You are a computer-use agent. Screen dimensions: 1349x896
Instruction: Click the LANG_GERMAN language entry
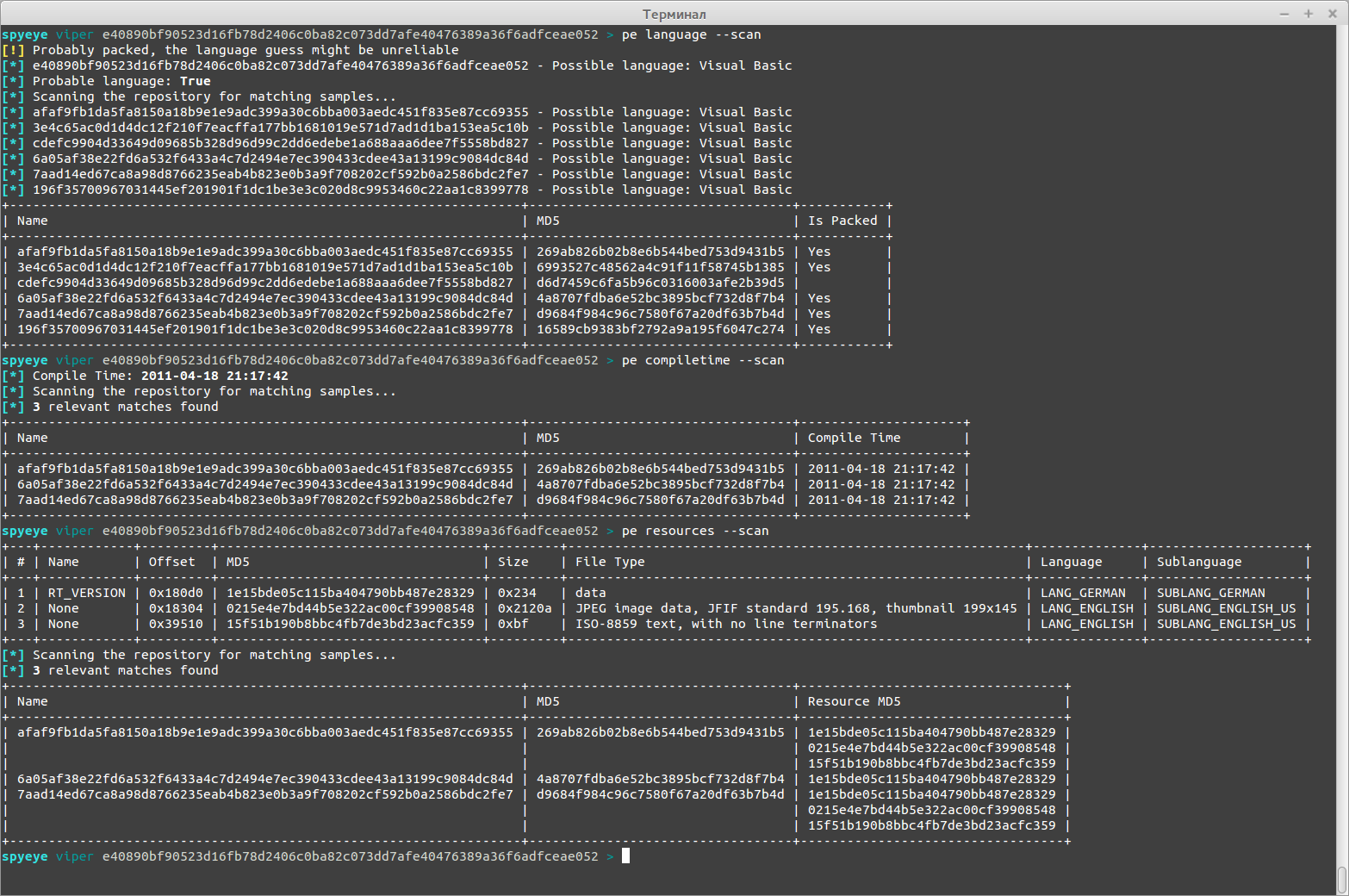pos(1083,593)
